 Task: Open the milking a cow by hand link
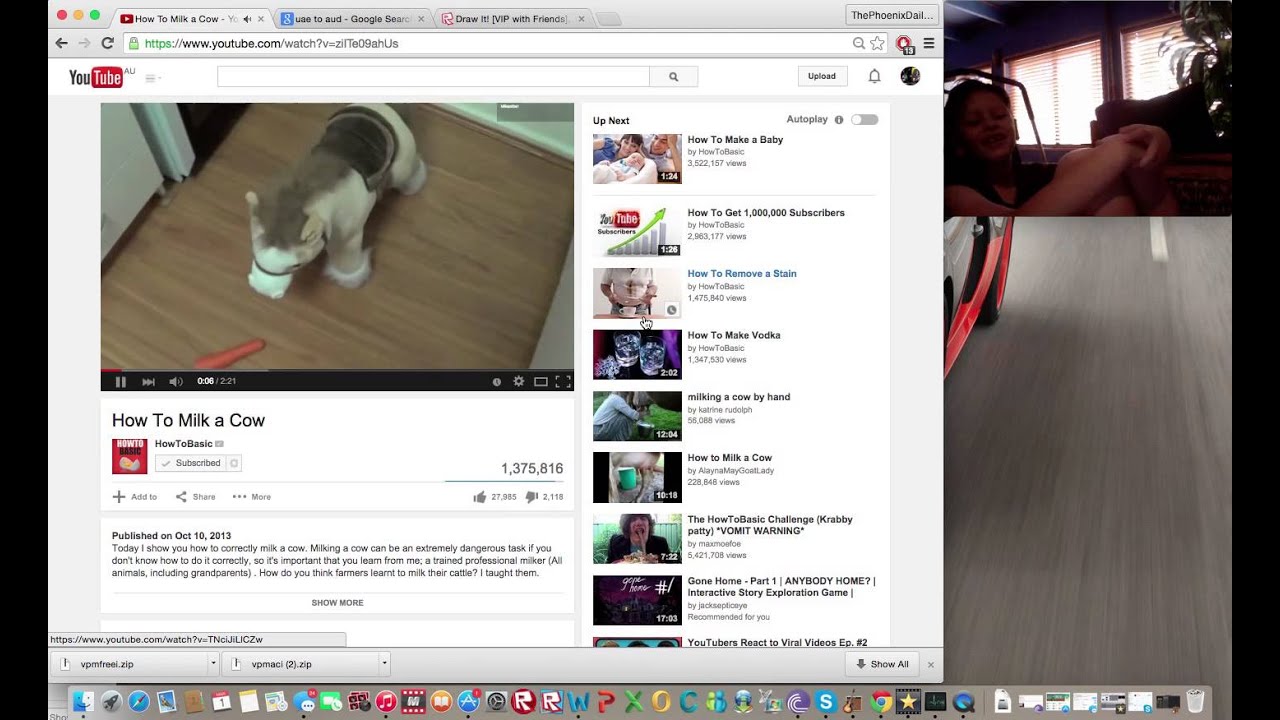(x=739, y=397)
